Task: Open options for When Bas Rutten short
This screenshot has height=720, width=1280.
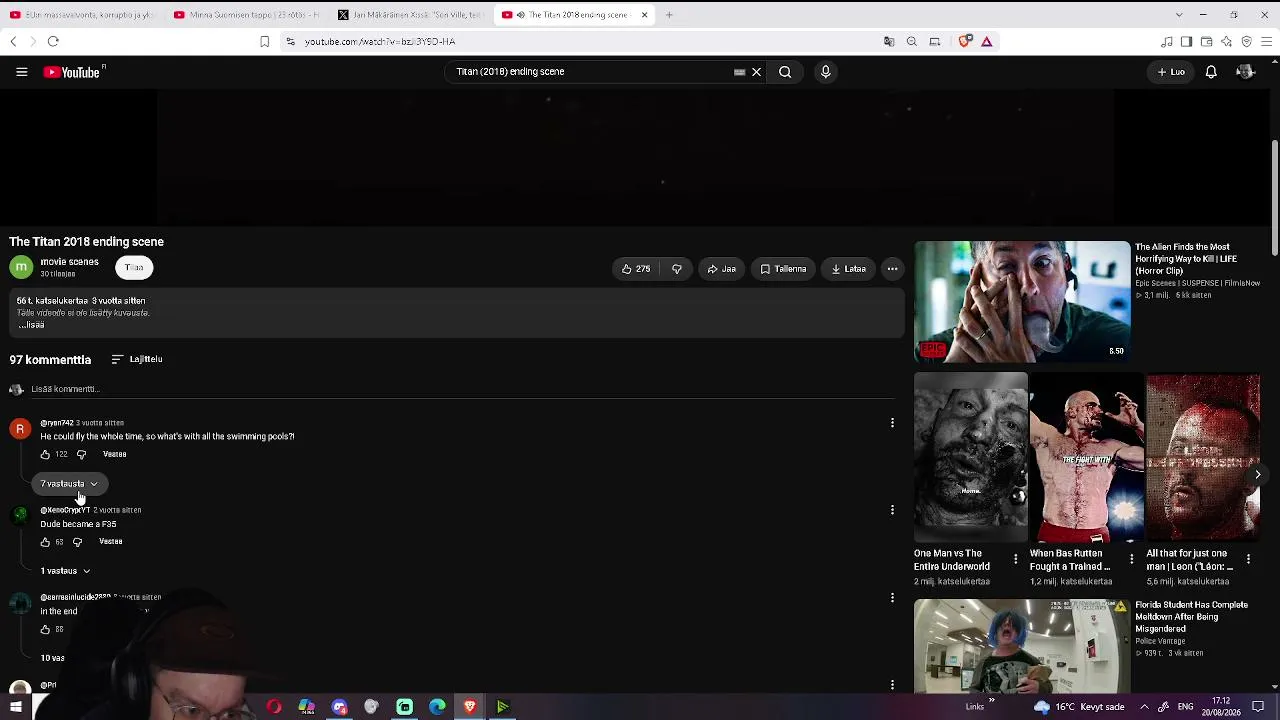Action: (1131, 559)
